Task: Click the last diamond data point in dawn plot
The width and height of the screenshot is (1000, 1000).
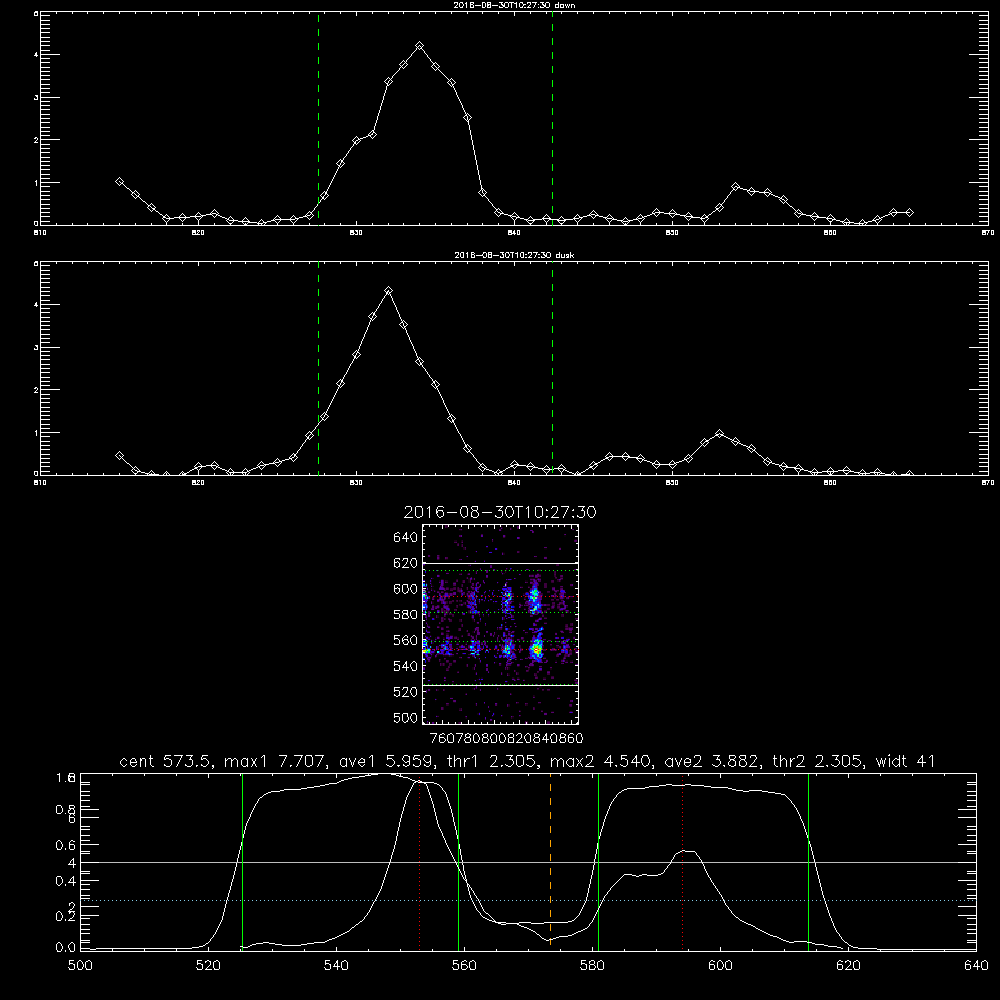Action: [x=909, y=212]
